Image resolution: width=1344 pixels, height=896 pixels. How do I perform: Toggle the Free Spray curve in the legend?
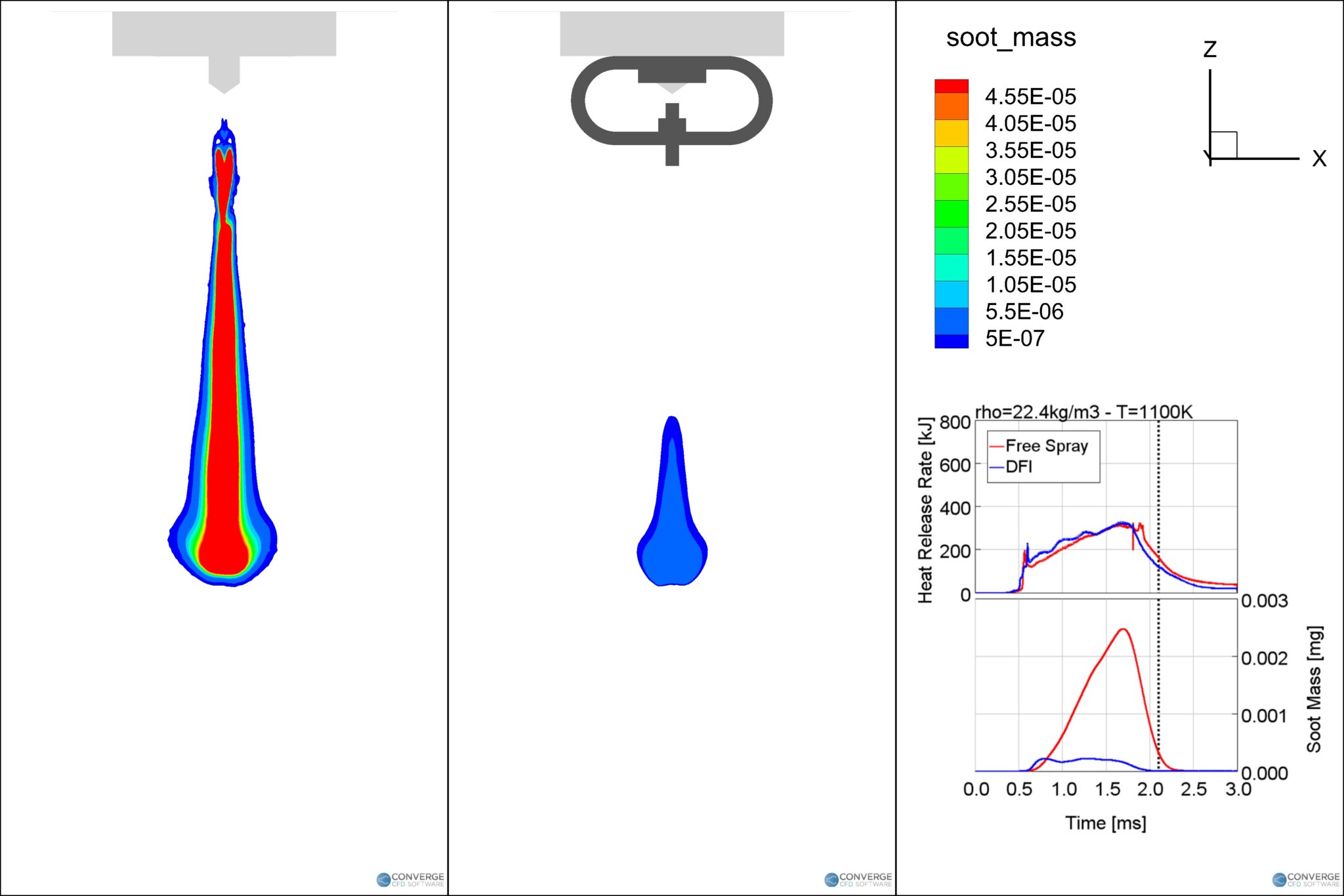click(x=1043, y=445)
